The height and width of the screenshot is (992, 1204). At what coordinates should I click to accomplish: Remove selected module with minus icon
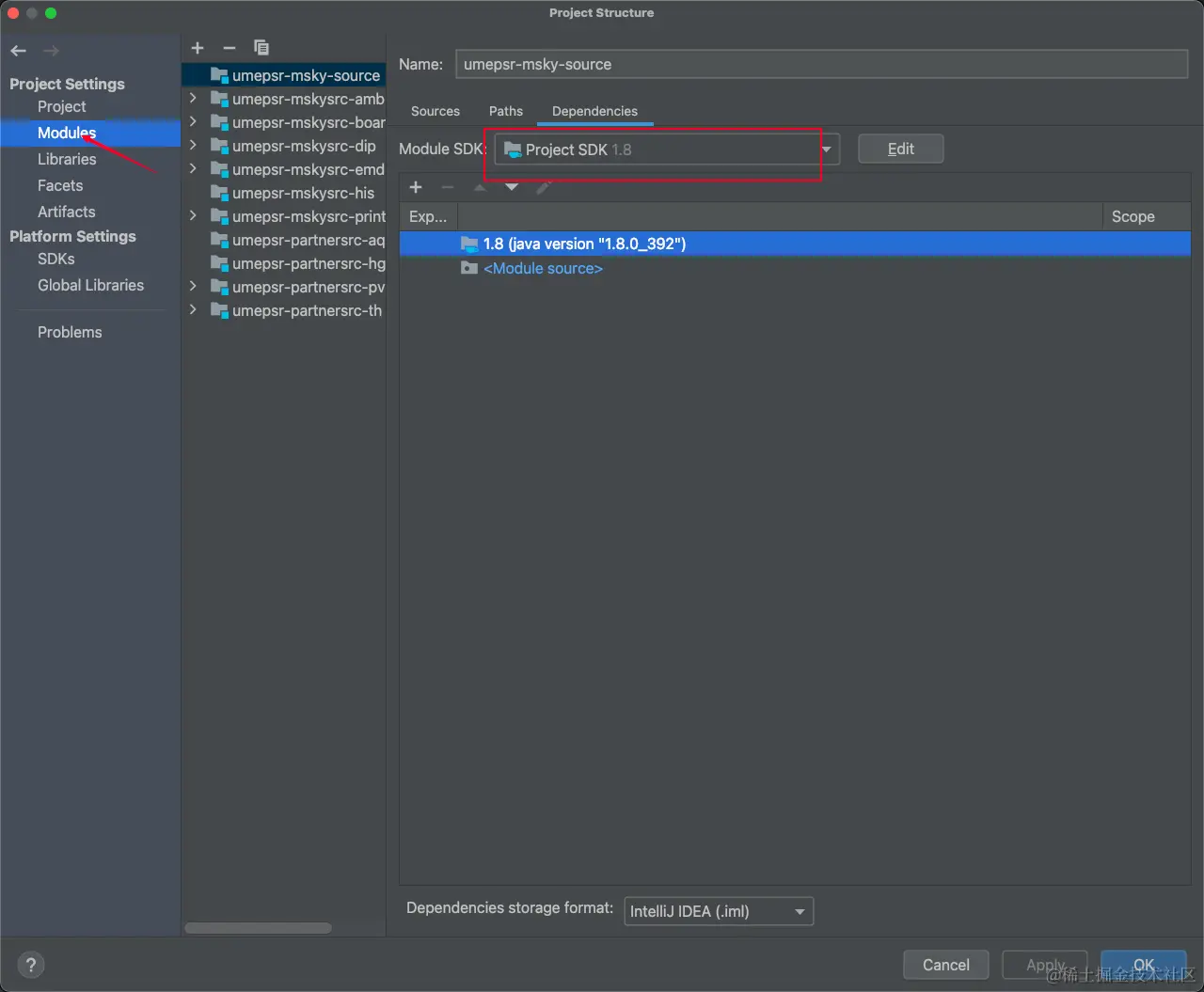[230, 48]
